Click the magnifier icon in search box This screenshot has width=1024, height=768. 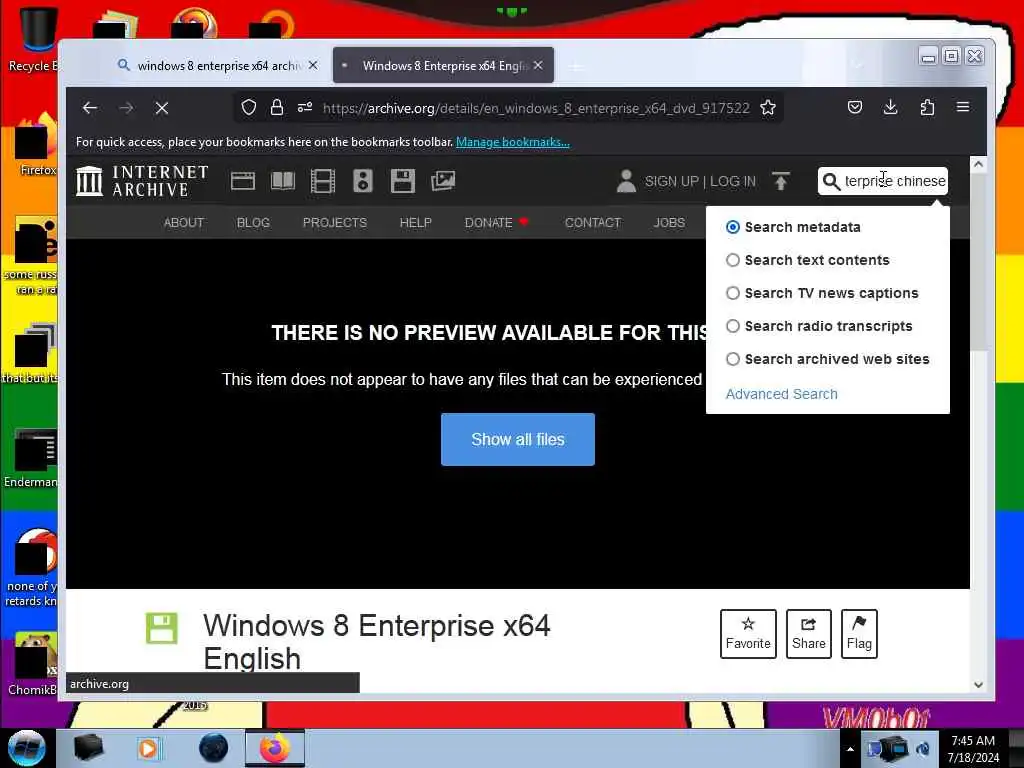(x=831, y=182)
